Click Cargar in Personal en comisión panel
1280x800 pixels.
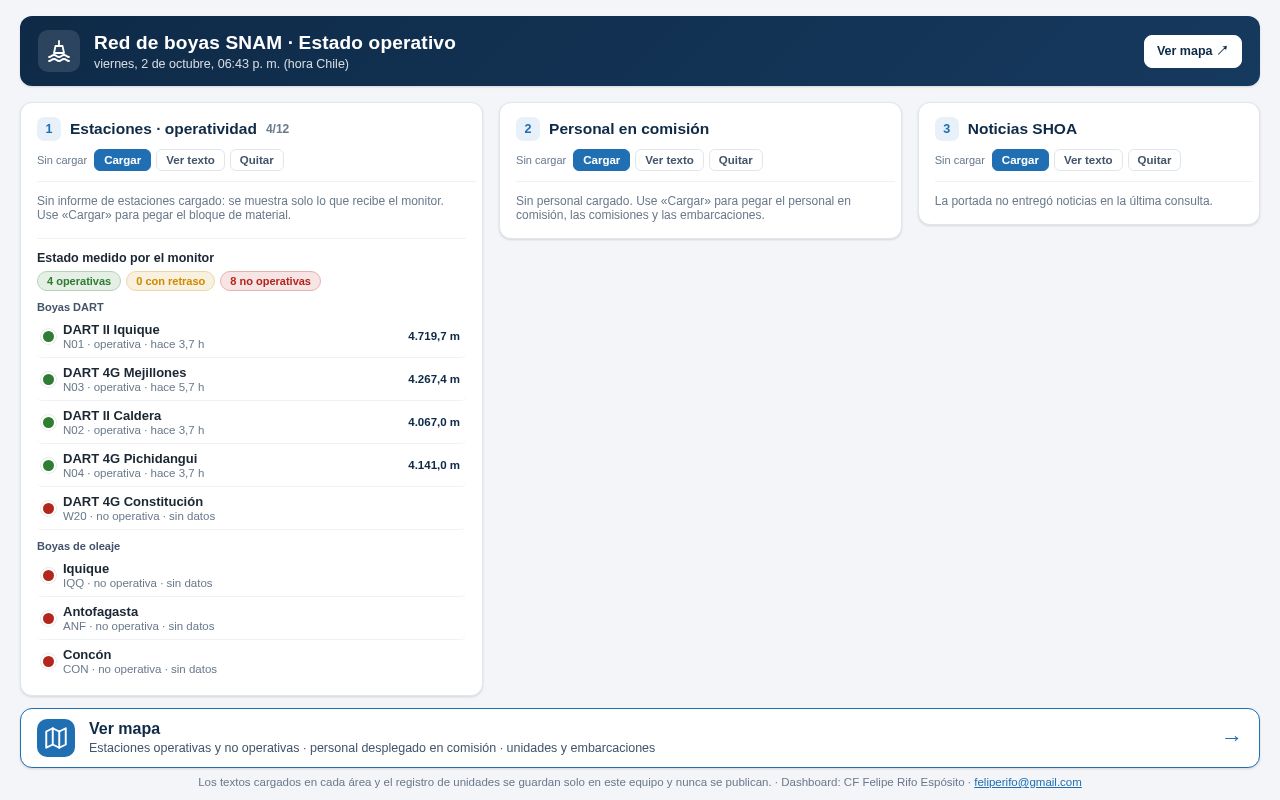[x=601, y=160]
